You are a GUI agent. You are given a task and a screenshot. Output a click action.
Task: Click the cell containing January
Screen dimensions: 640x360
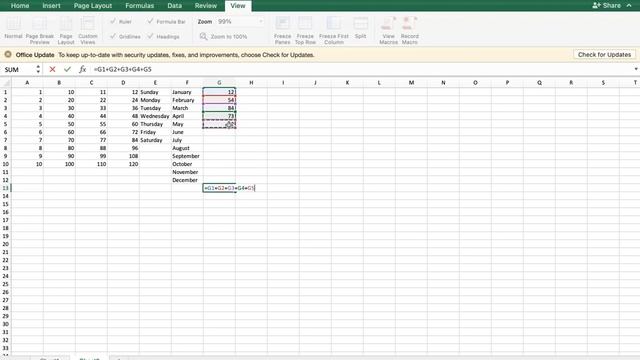pyautogui.click(x=187, y=92)
